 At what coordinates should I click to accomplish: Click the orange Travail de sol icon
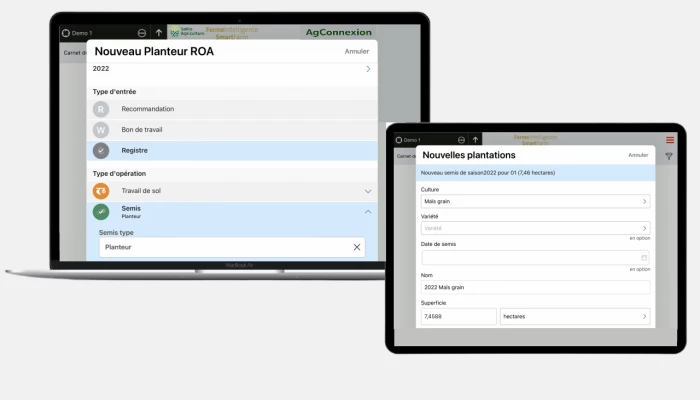(x=101, y=191)
